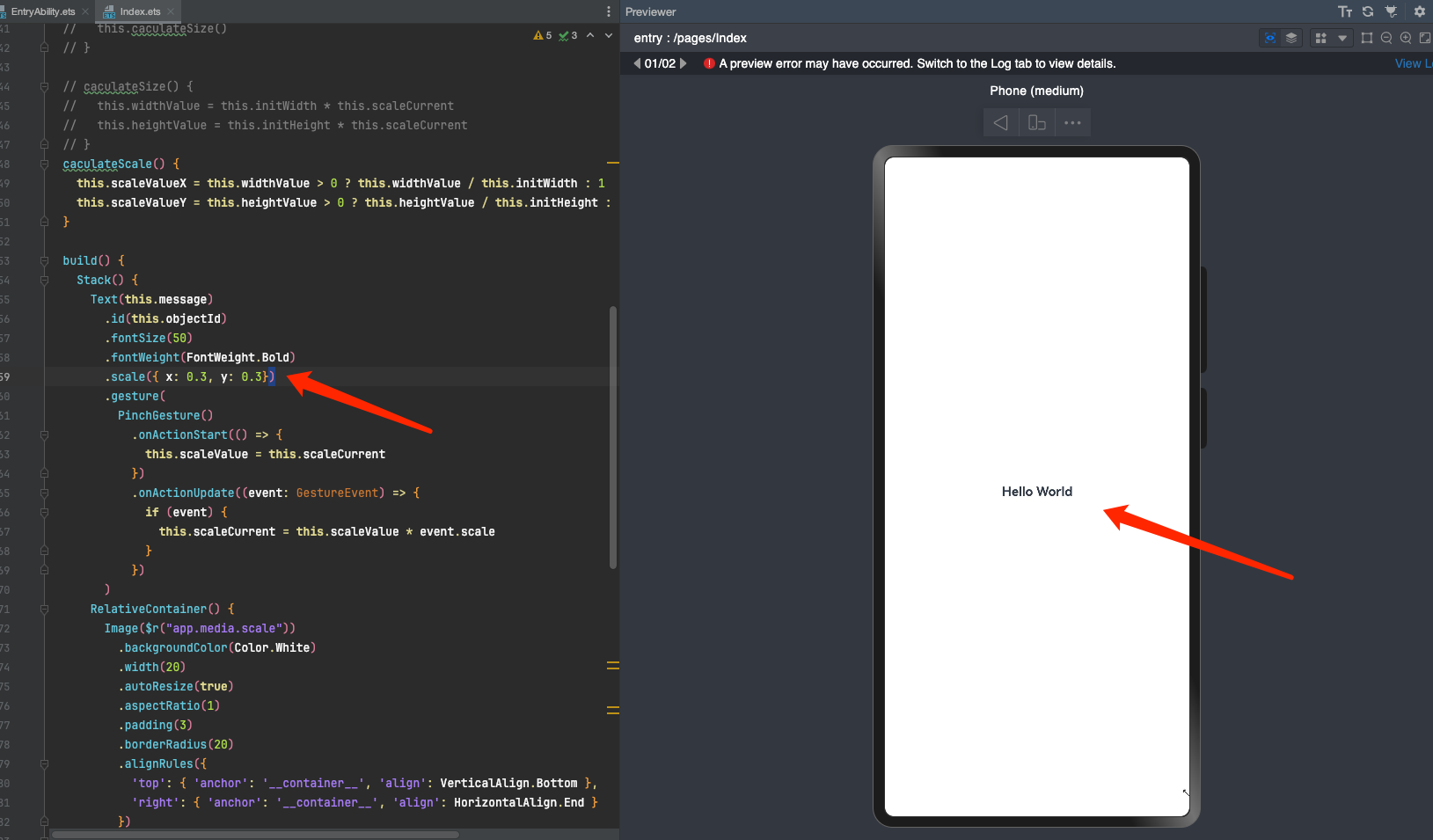This screenshot has height=840, width=1433.
Task: Click the font size icon in Previewer
Action: [x=1345, y=11]
